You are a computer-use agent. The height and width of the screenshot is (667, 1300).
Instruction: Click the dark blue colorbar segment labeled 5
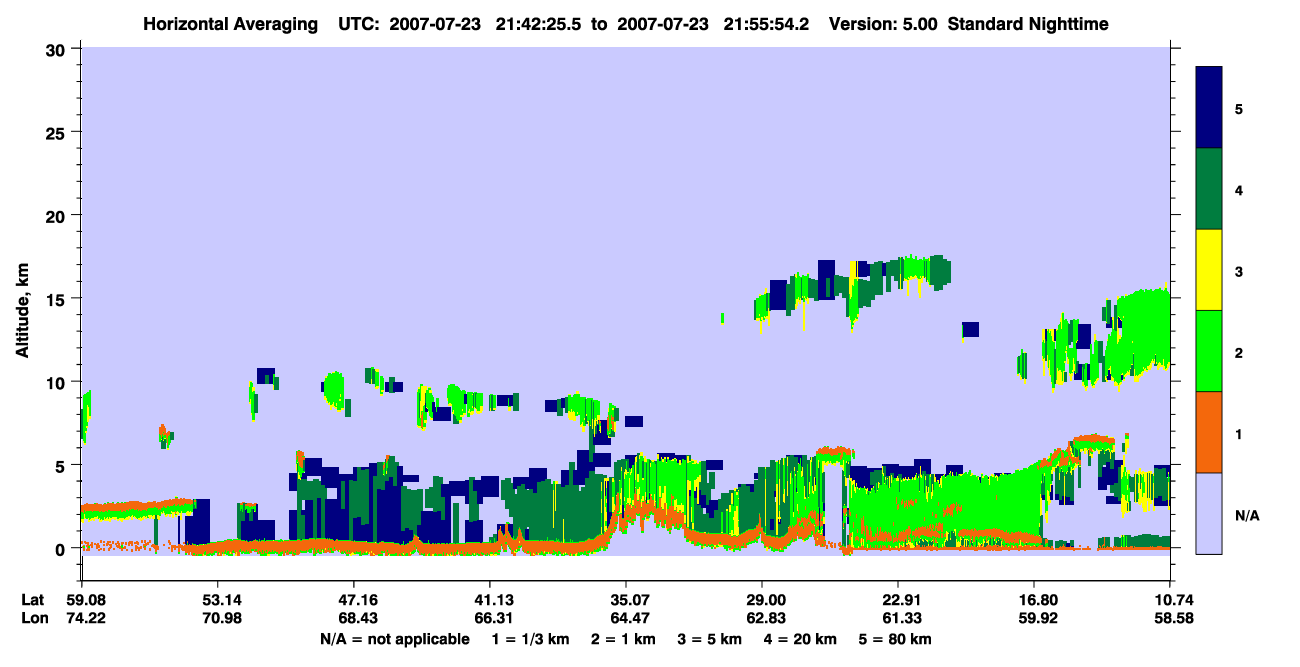1209,108
